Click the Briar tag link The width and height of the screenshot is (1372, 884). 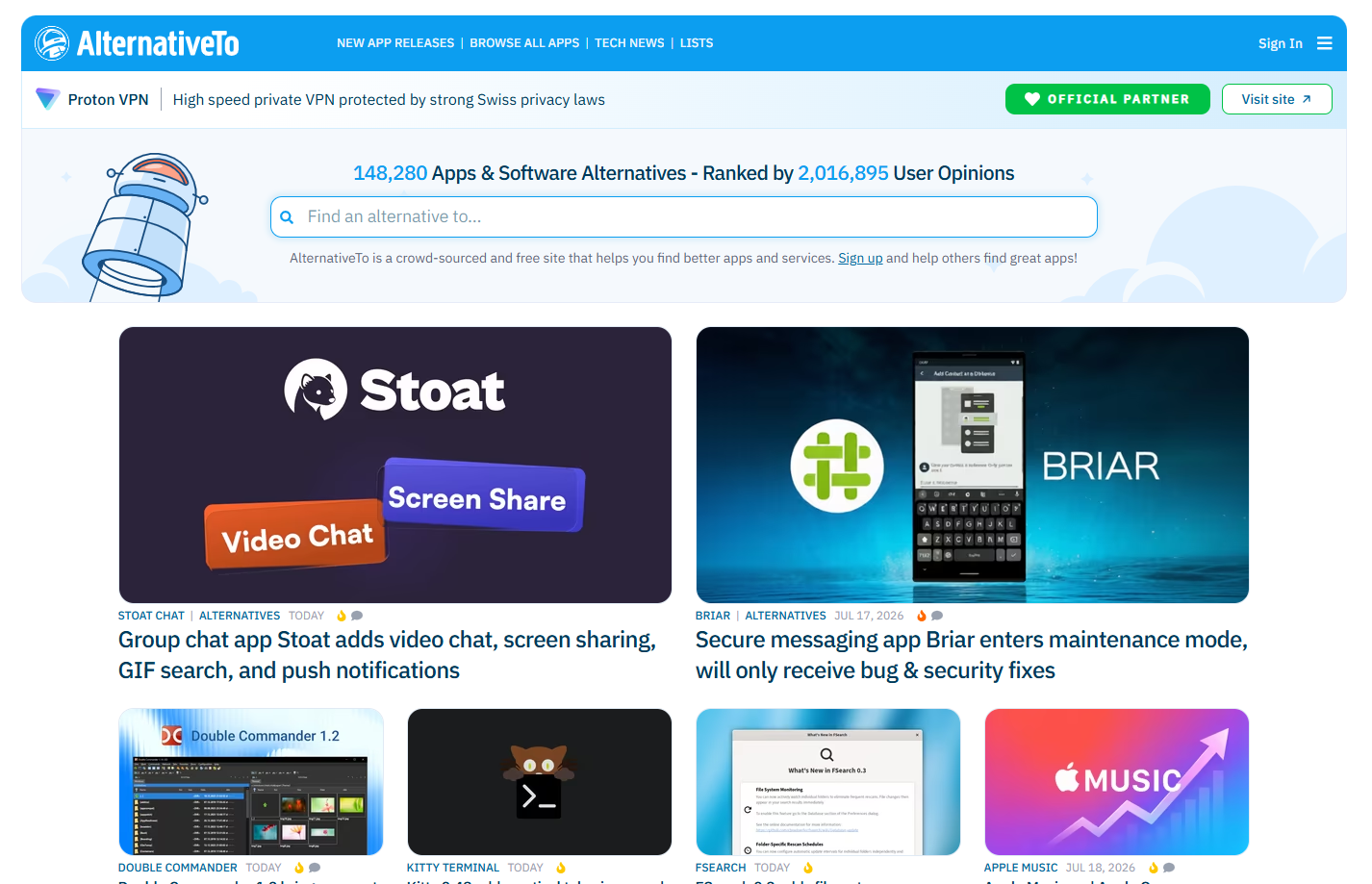click(x=713, y=616)
